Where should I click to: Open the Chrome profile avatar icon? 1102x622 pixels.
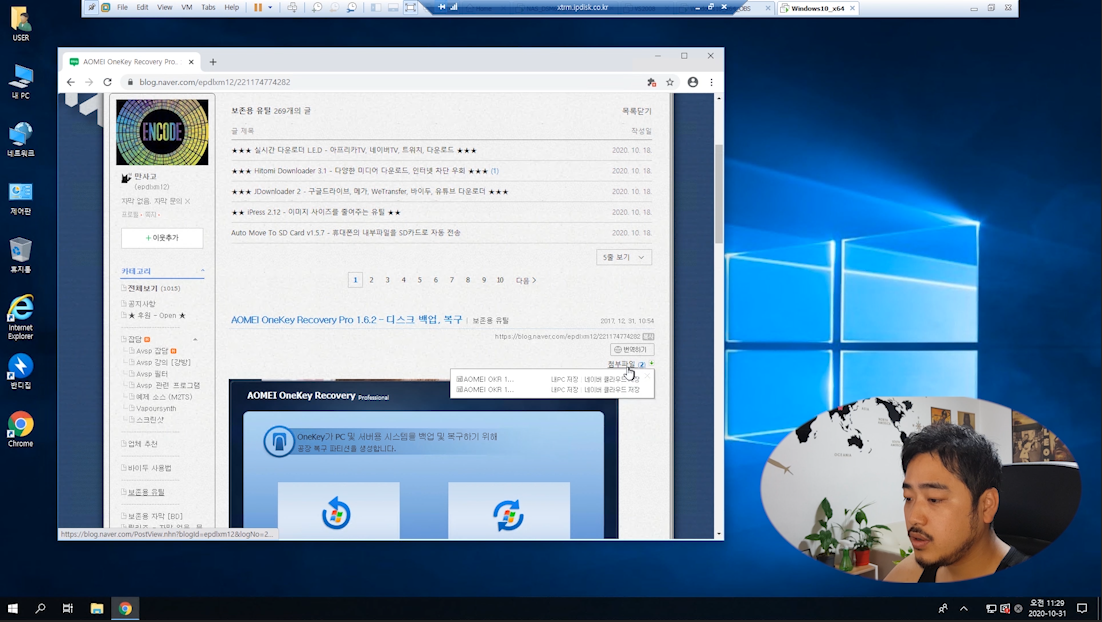tap(692, 82)
